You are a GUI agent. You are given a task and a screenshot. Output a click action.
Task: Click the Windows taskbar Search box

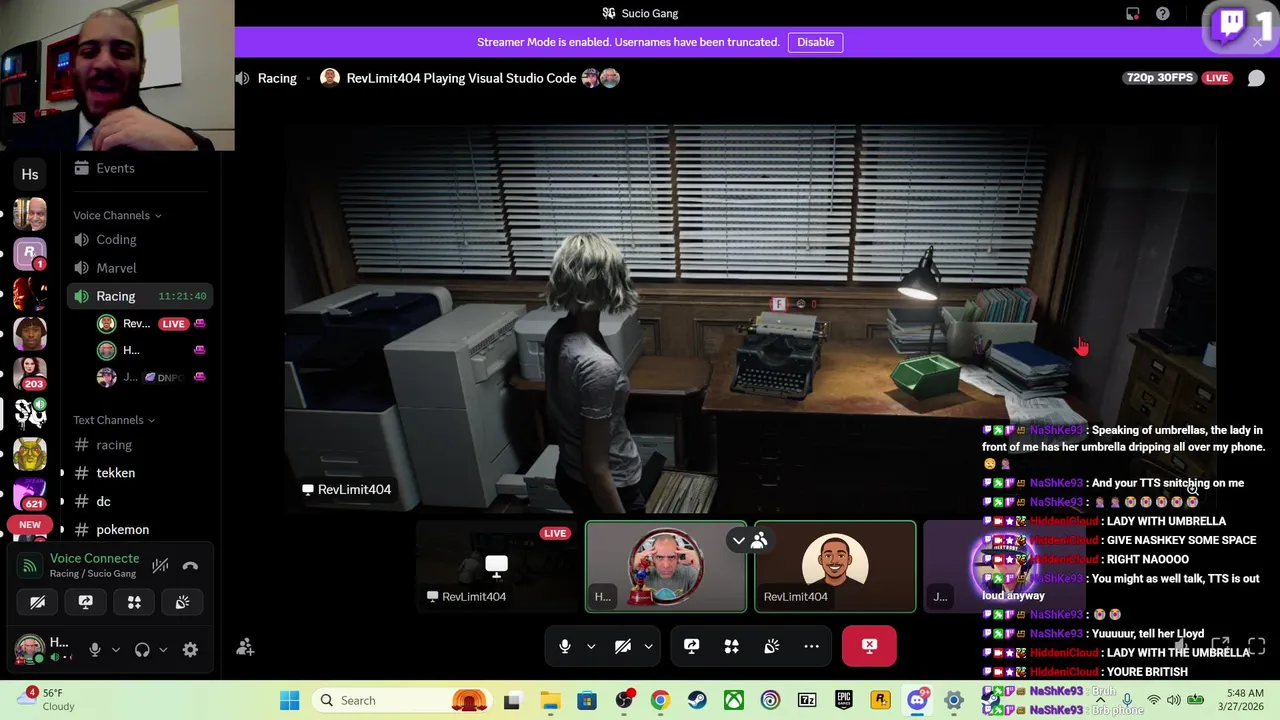click(x=401, y=700)
